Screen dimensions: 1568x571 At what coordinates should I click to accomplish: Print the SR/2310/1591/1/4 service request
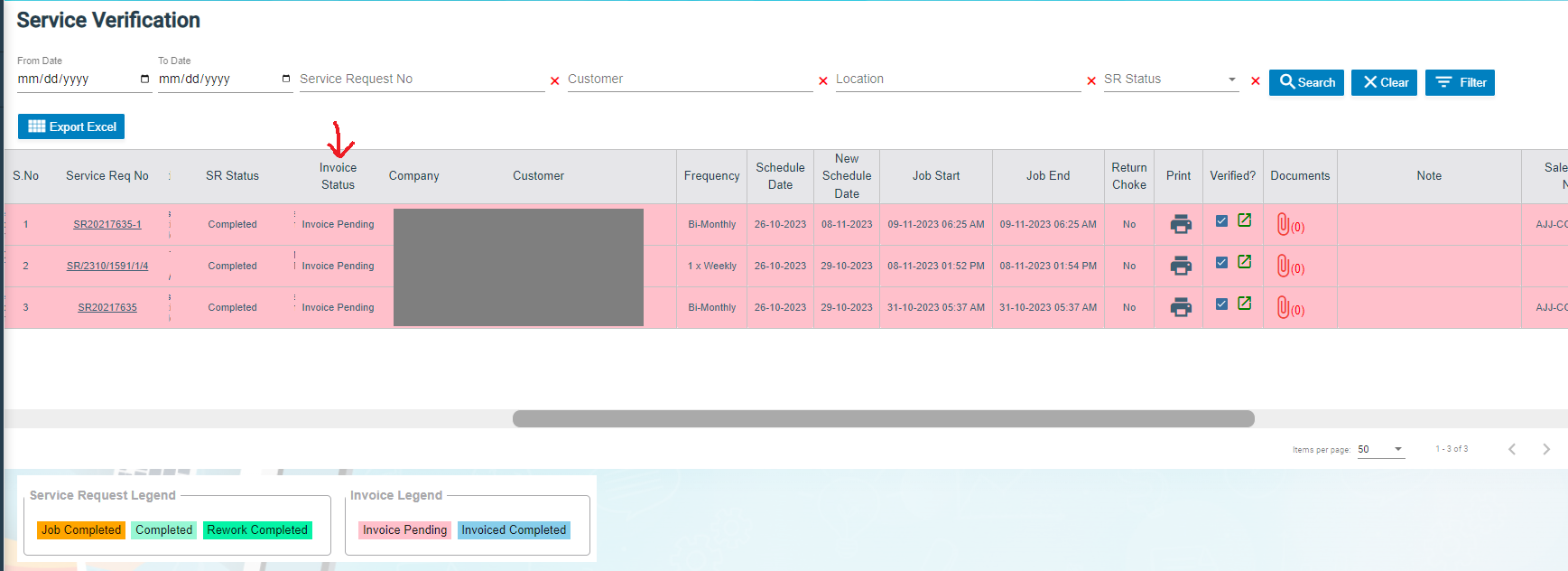(1180, 266)
